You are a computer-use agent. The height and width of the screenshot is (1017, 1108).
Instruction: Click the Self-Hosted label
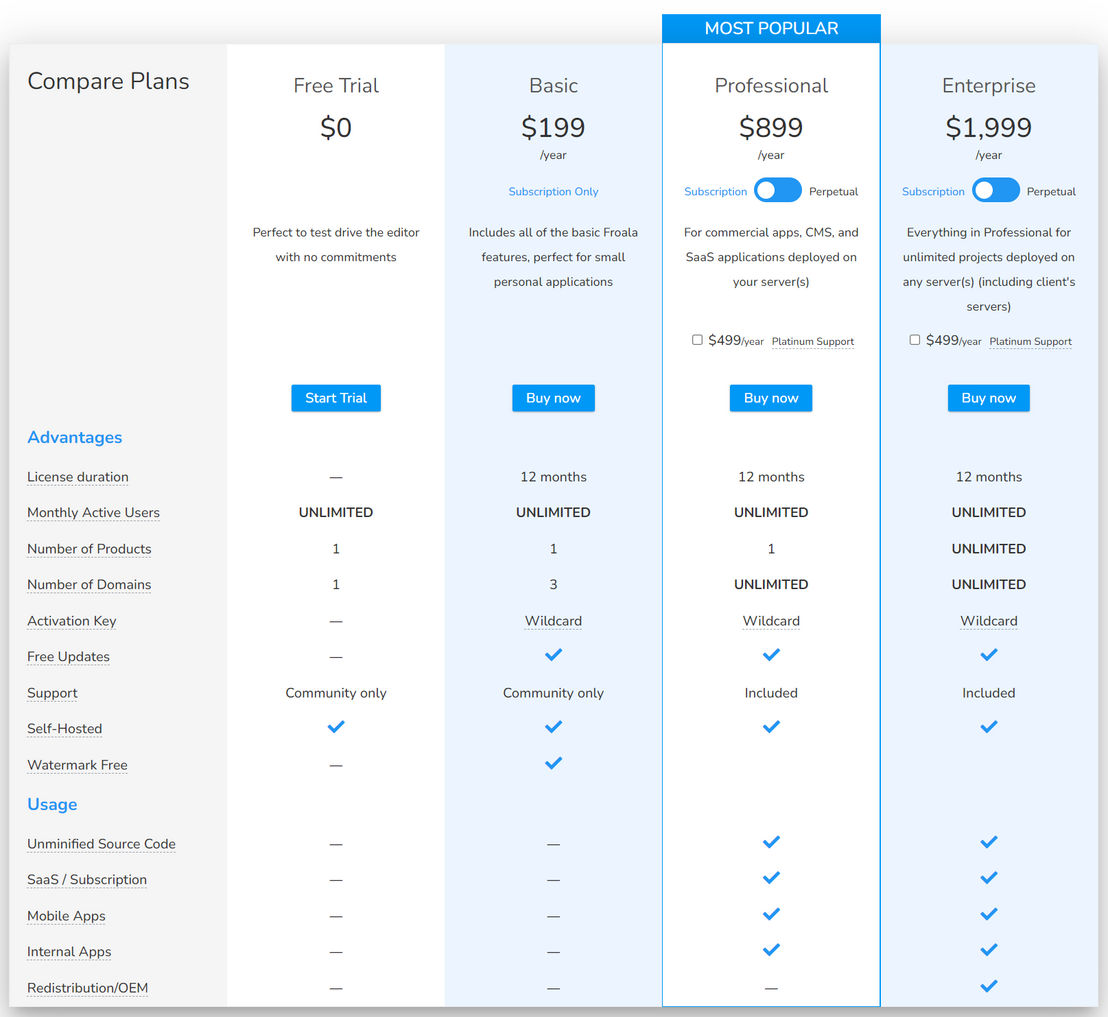pos(64,729)
